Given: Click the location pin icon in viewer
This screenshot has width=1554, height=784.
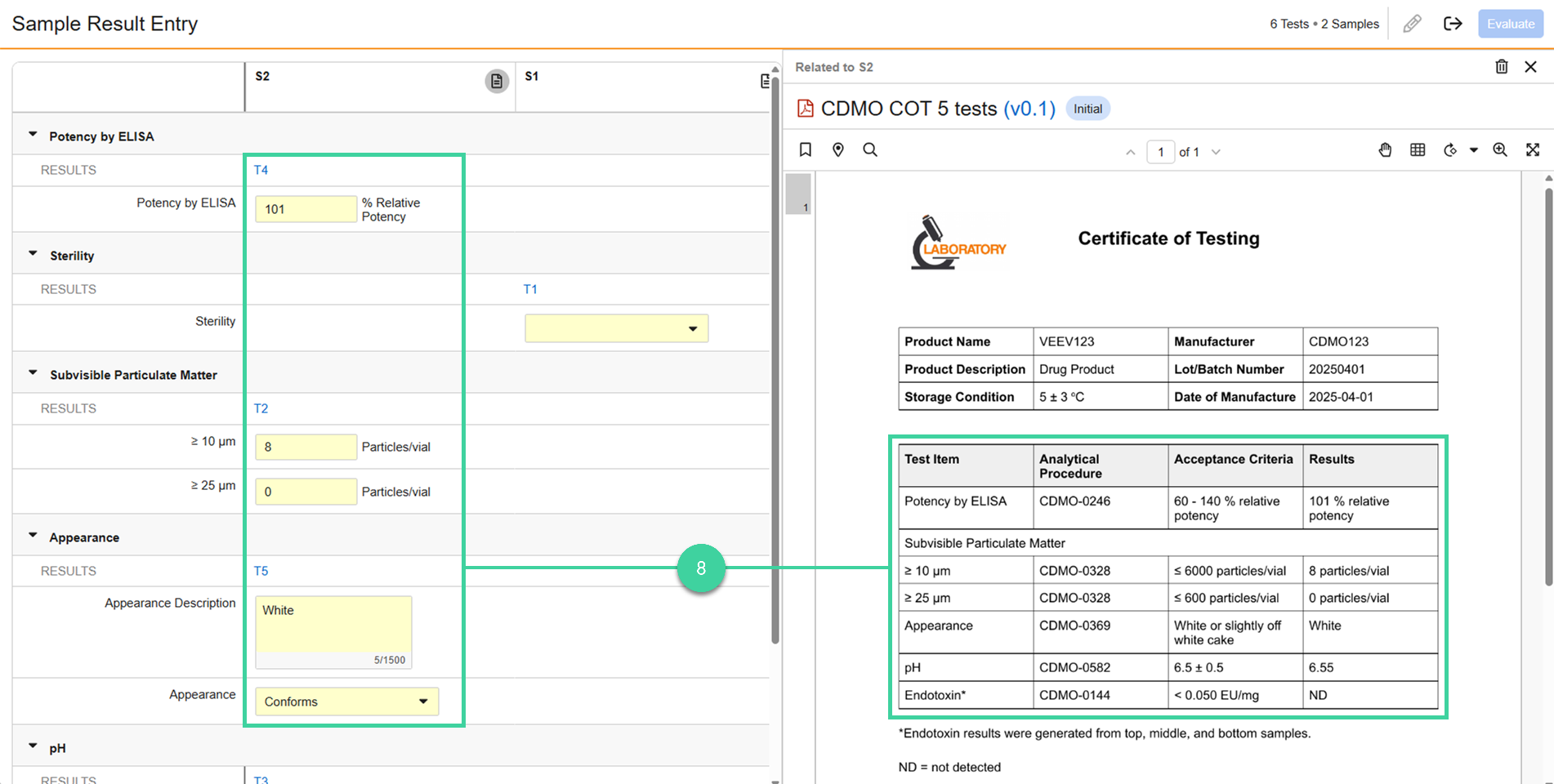Looking at the screenshot, I should coord(837,149).
